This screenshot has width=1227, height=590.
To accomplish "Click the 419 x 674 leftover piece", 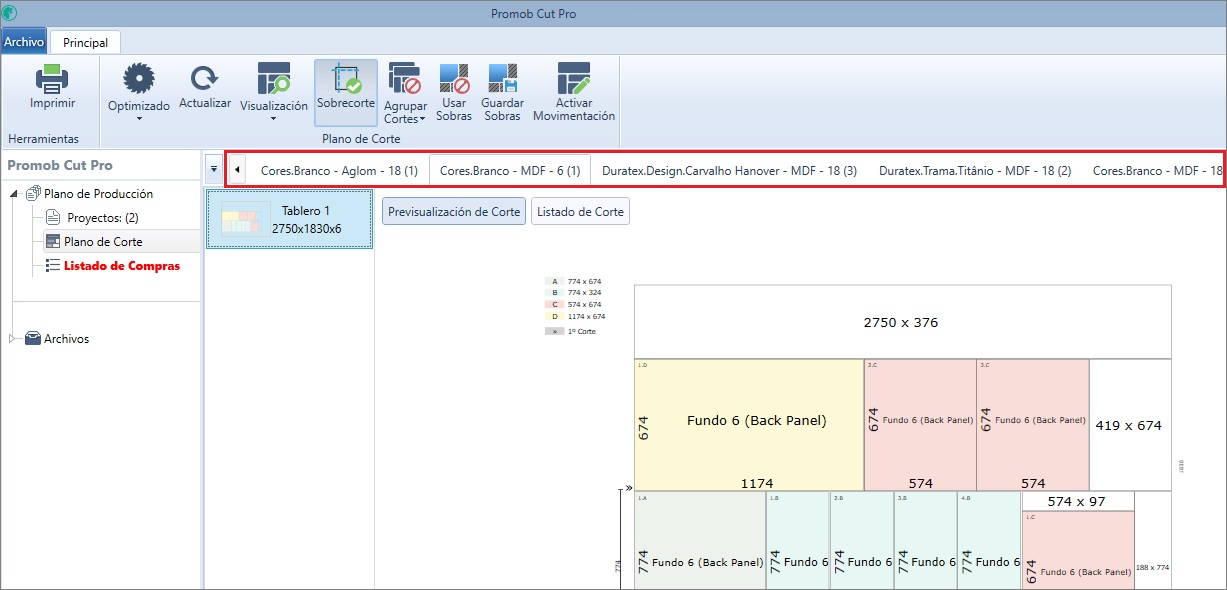I will click(1129, 424).
